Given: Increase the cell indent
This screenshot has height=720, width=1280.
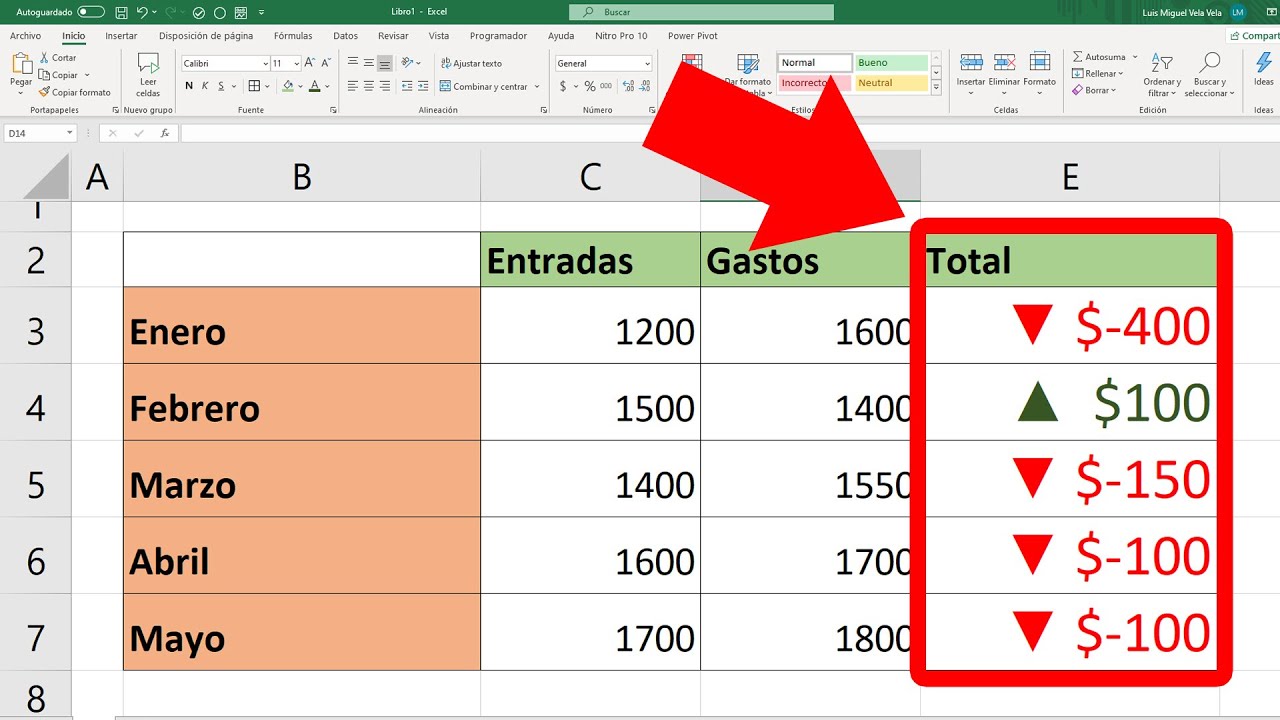Looking at the screenshot, I should click(424, 86).
